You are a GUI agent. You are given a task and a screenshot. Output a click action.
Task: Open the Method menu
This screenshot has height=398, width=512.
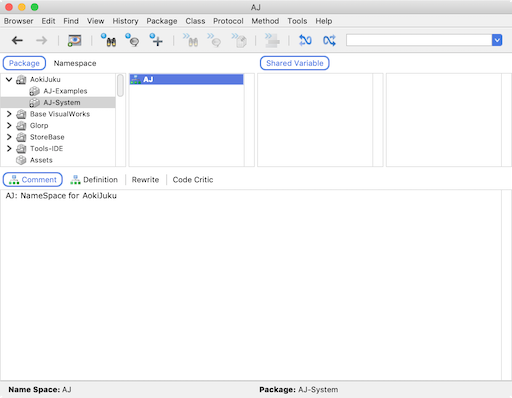[x=265, y=21]
